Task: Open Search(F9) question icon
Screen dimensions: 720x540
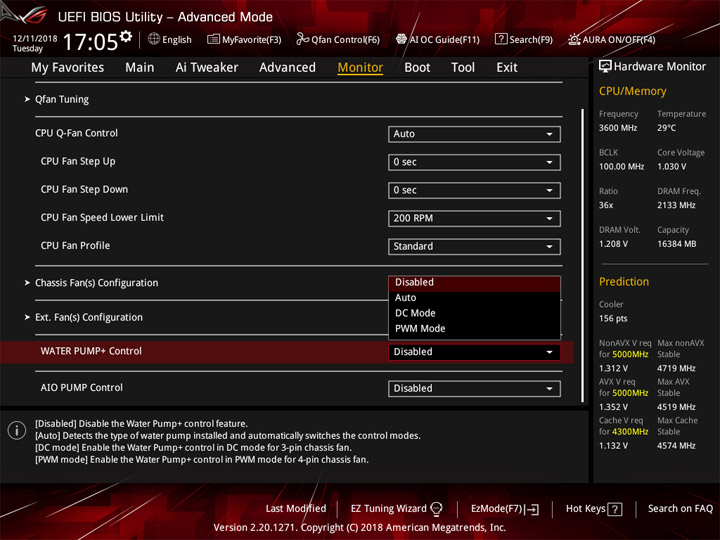Action: pyautogui.click(x=501, y=39)
